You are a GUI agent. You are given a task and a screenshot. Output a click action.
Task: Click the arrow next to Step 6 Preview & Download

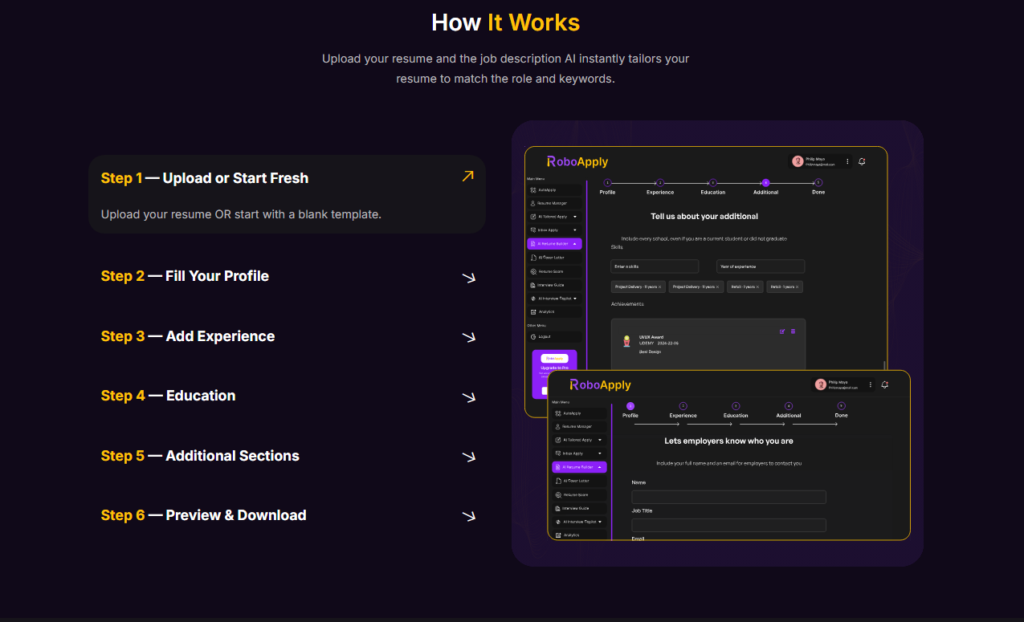467,517
